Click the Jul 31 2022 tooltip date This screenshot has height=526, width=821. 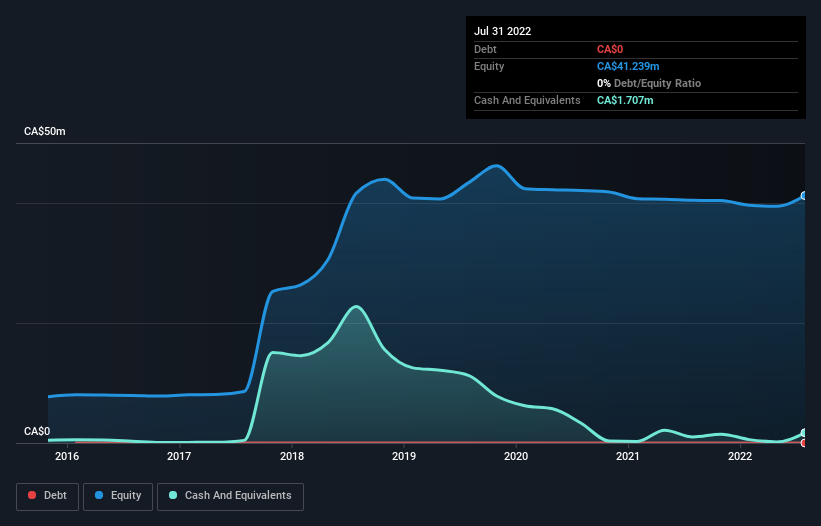click(503, 31)
